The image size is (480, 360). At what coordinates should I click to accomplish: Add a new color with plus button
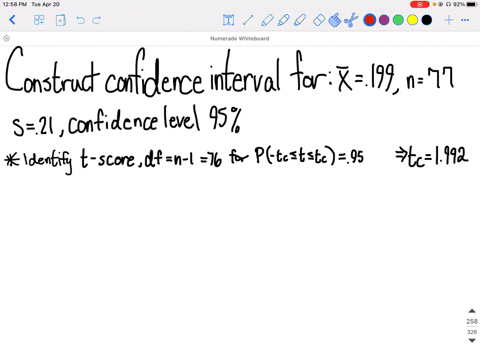coord(449,20)
